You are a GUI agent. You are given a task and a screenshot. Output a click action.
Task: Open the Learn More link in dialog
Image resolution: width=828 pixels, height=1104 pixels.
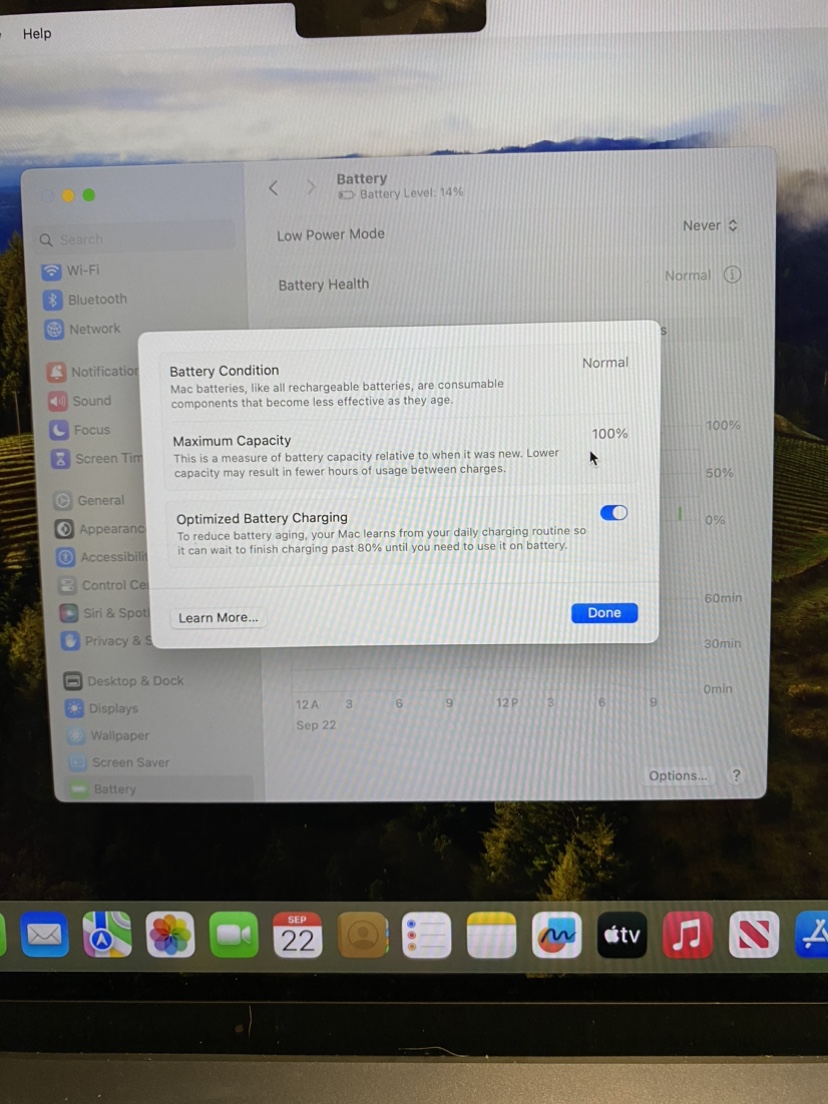pyautogui.click(x=218, y=617)
